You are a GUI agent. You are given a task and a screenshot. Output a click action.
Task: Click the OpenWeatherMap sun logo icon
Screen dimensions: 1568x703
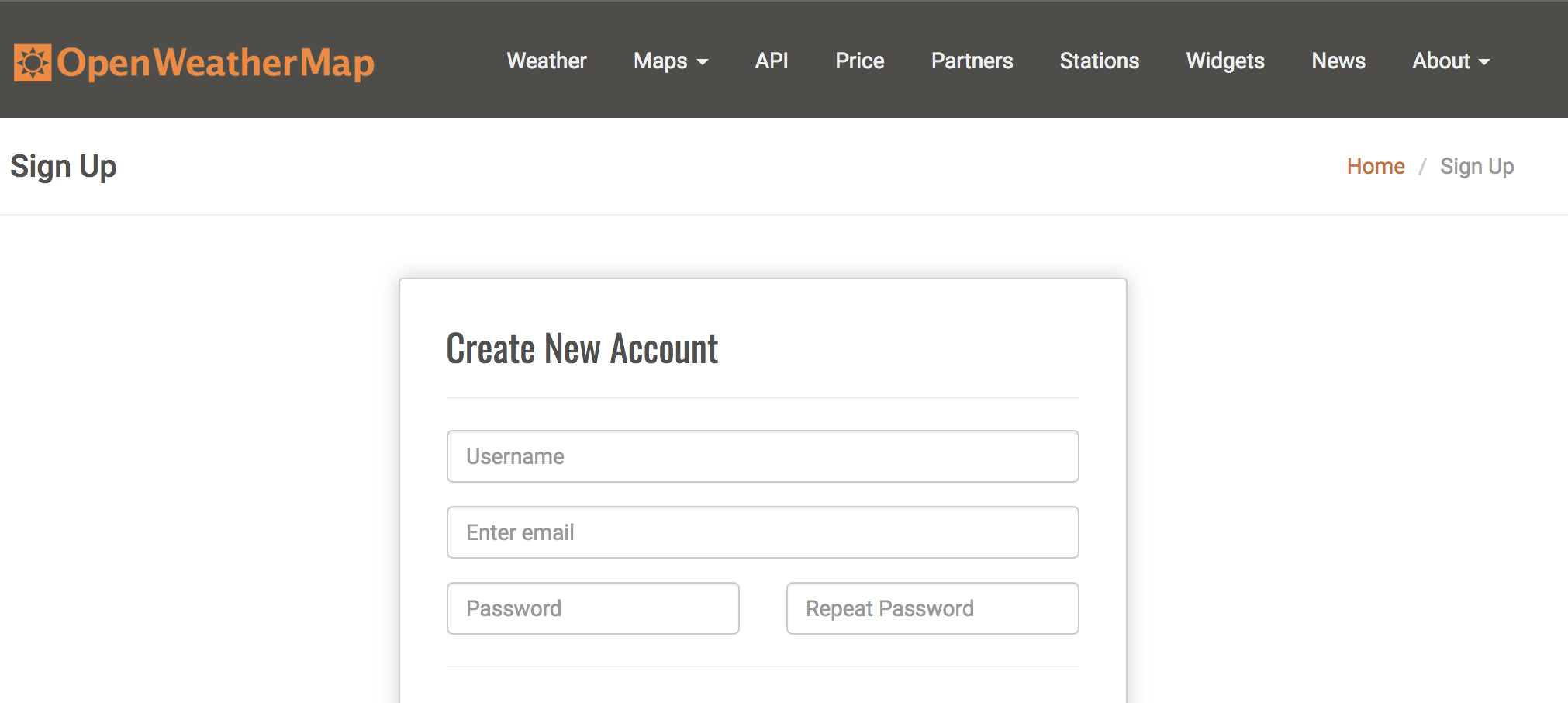click(33, 61)
